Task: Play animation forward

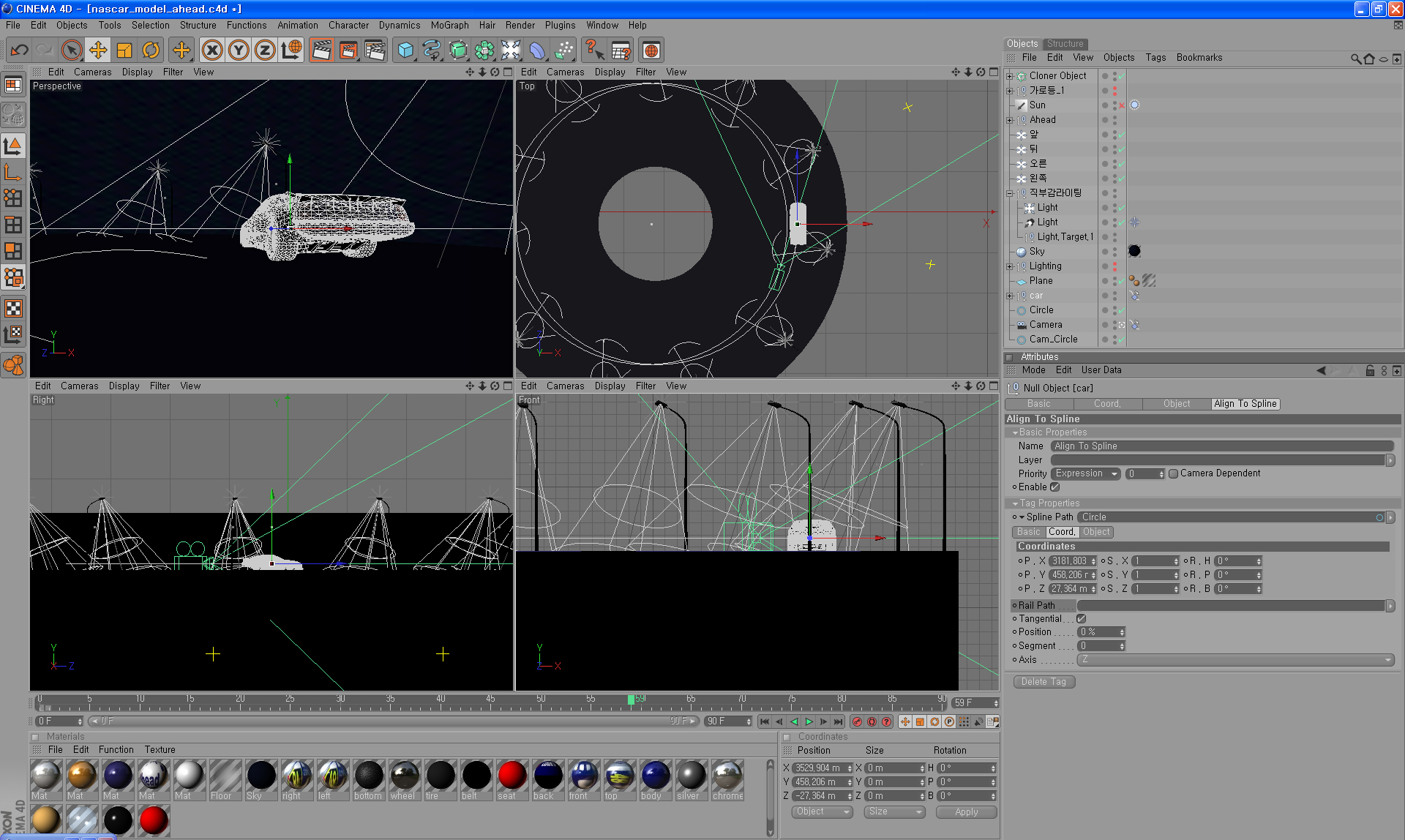Action: 809,721
